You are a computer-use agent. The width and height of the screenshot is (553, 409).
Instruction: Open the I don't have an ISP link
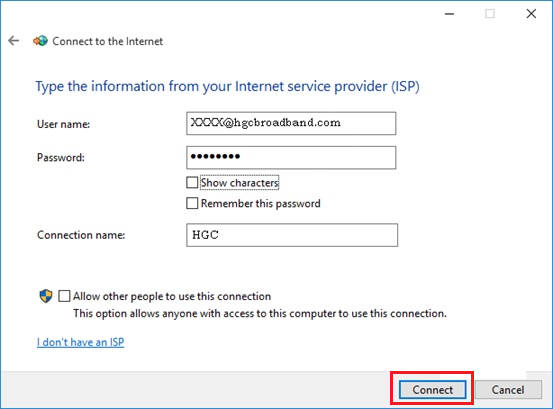click(x=80, y=342)
